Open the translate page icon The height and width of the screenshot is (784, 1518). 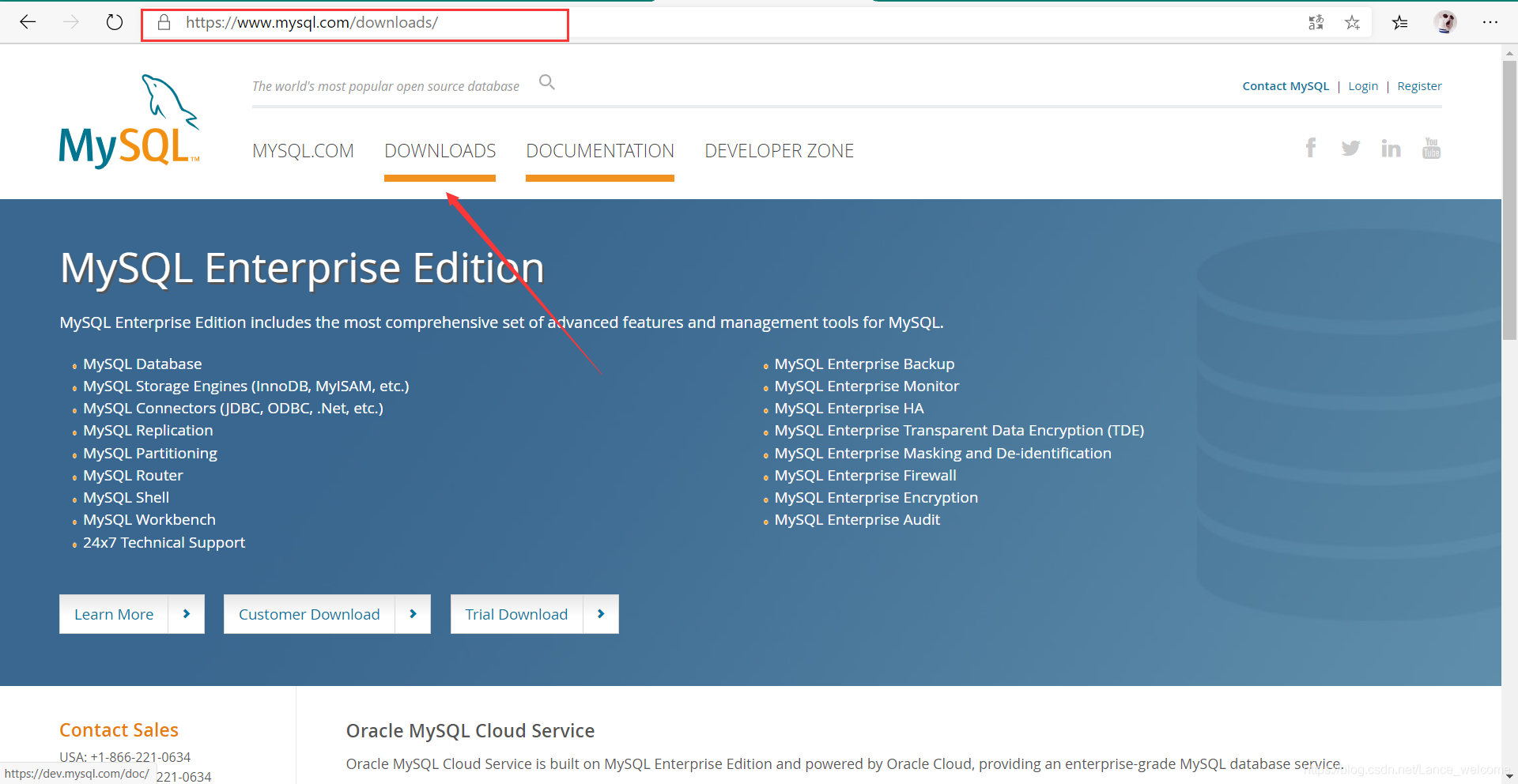[x=1316, y=23]
